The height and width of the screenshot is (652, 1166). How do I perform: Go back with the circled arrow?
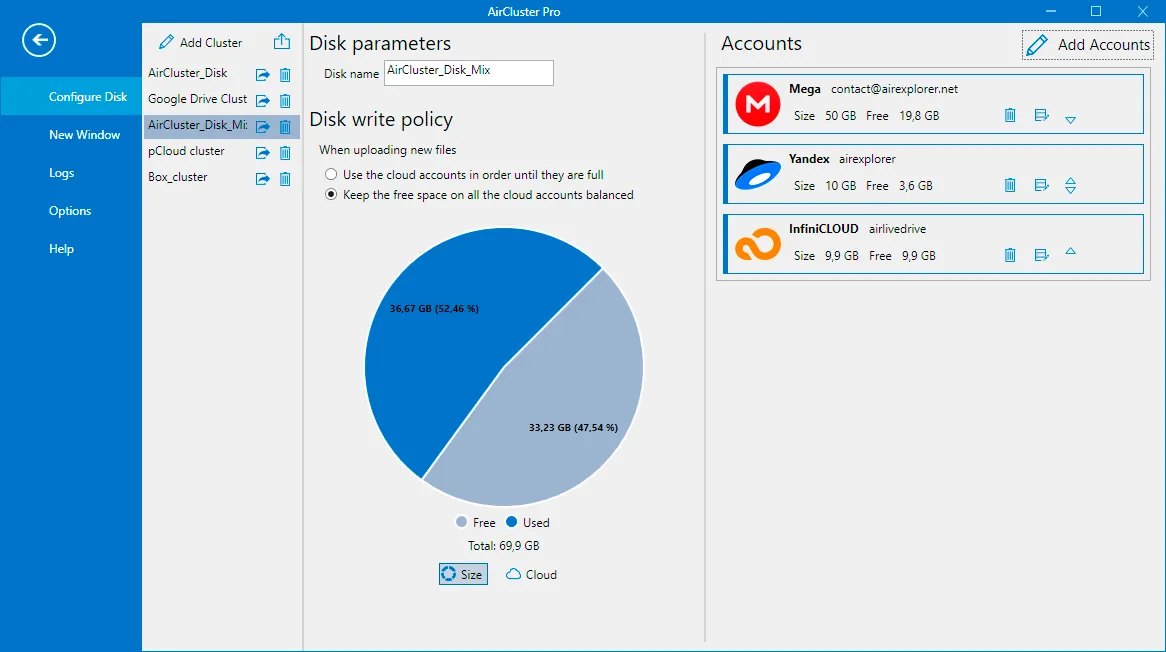(39, 40)
